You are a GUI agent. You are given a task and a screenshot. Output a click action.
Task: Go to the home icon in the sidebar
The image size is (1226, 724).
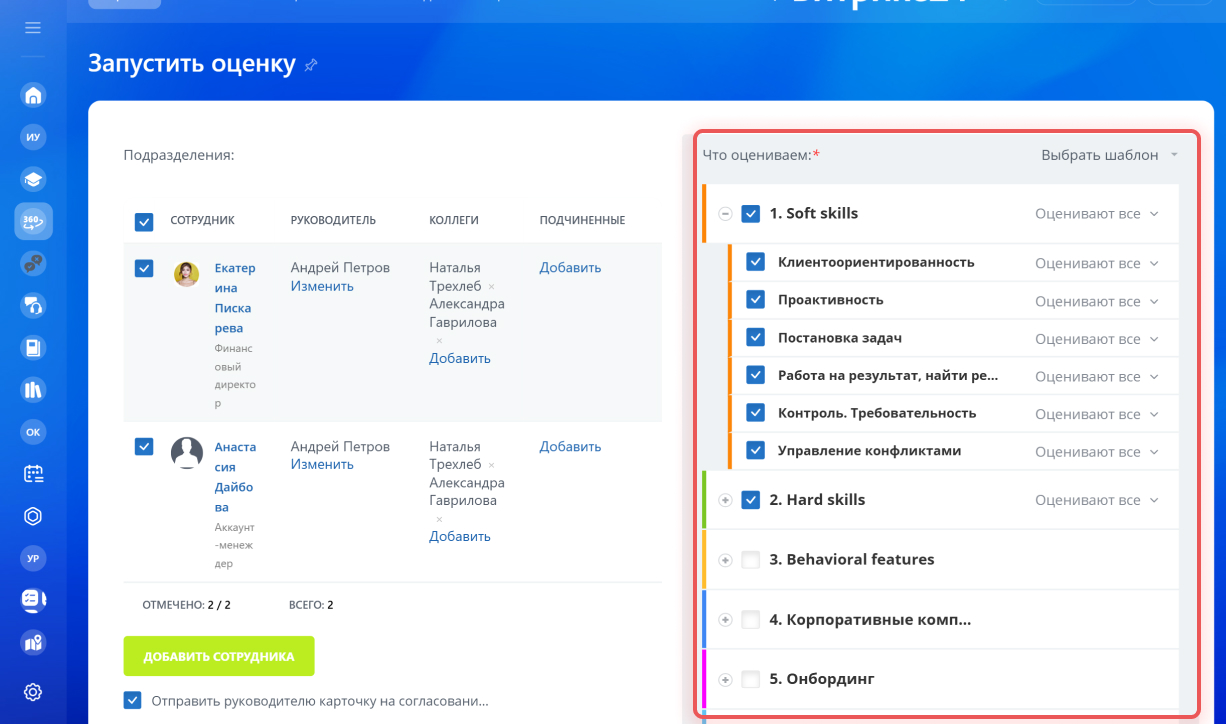[x=33, y=96]
